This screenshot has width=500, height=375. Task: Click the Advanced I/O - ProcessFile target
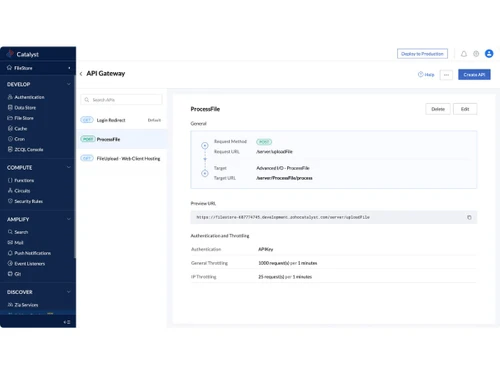point(283,168)
